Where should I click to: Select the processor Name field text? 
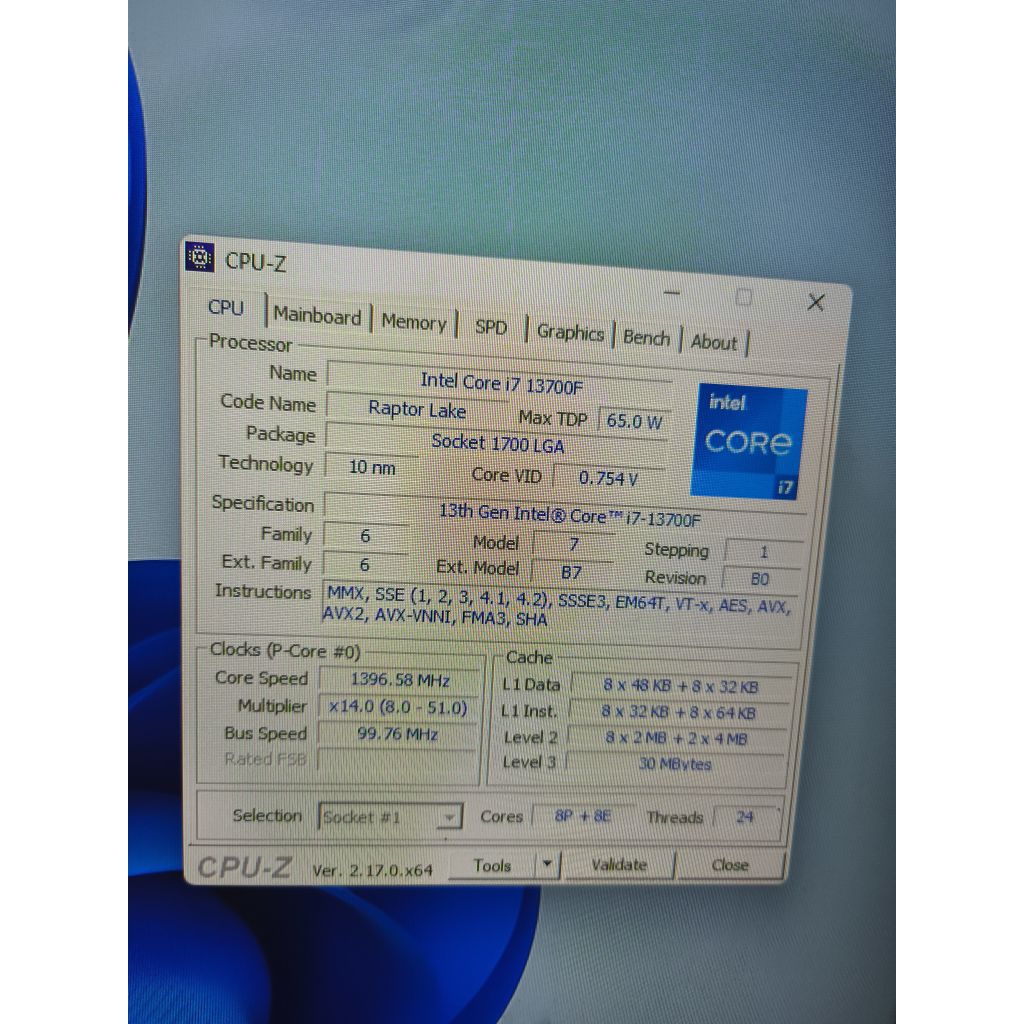coord(497,381)
